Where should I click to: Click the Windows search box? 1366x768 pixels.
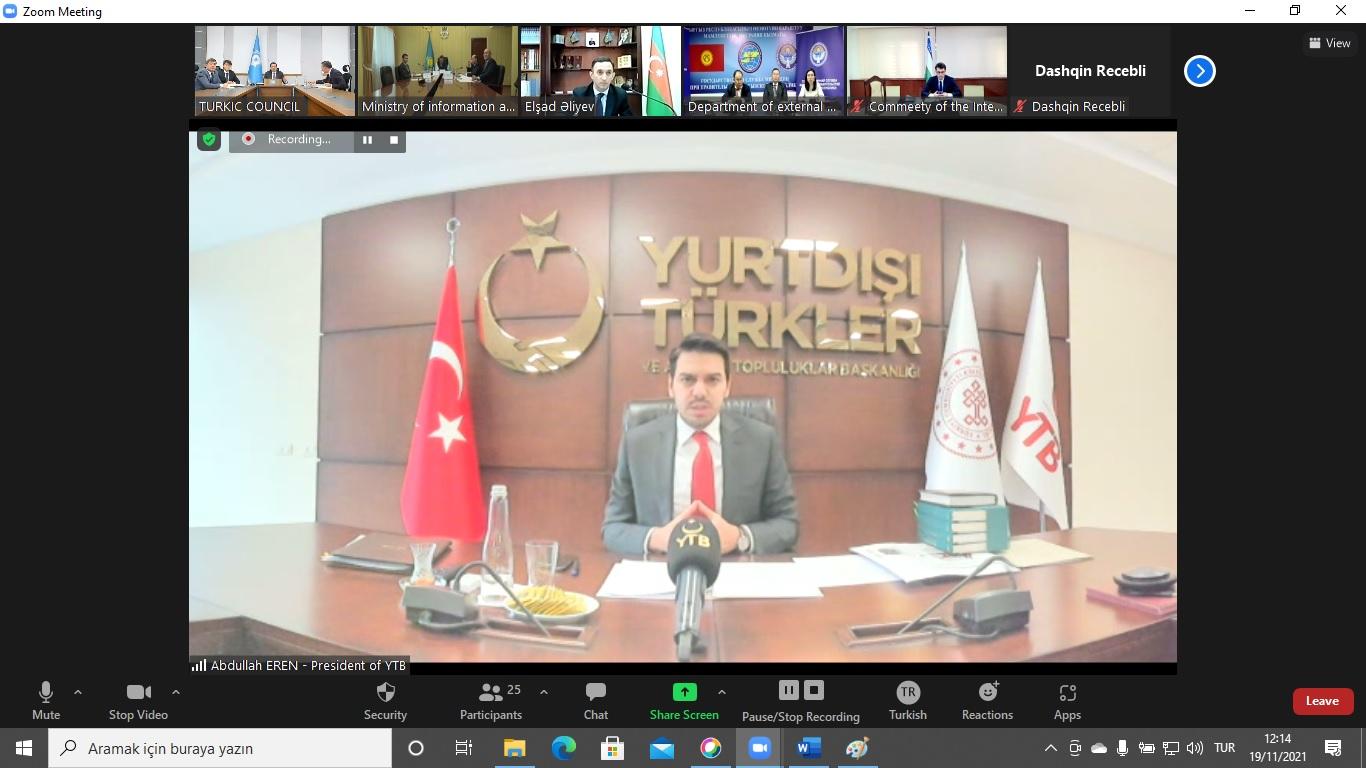coord(220,748)
